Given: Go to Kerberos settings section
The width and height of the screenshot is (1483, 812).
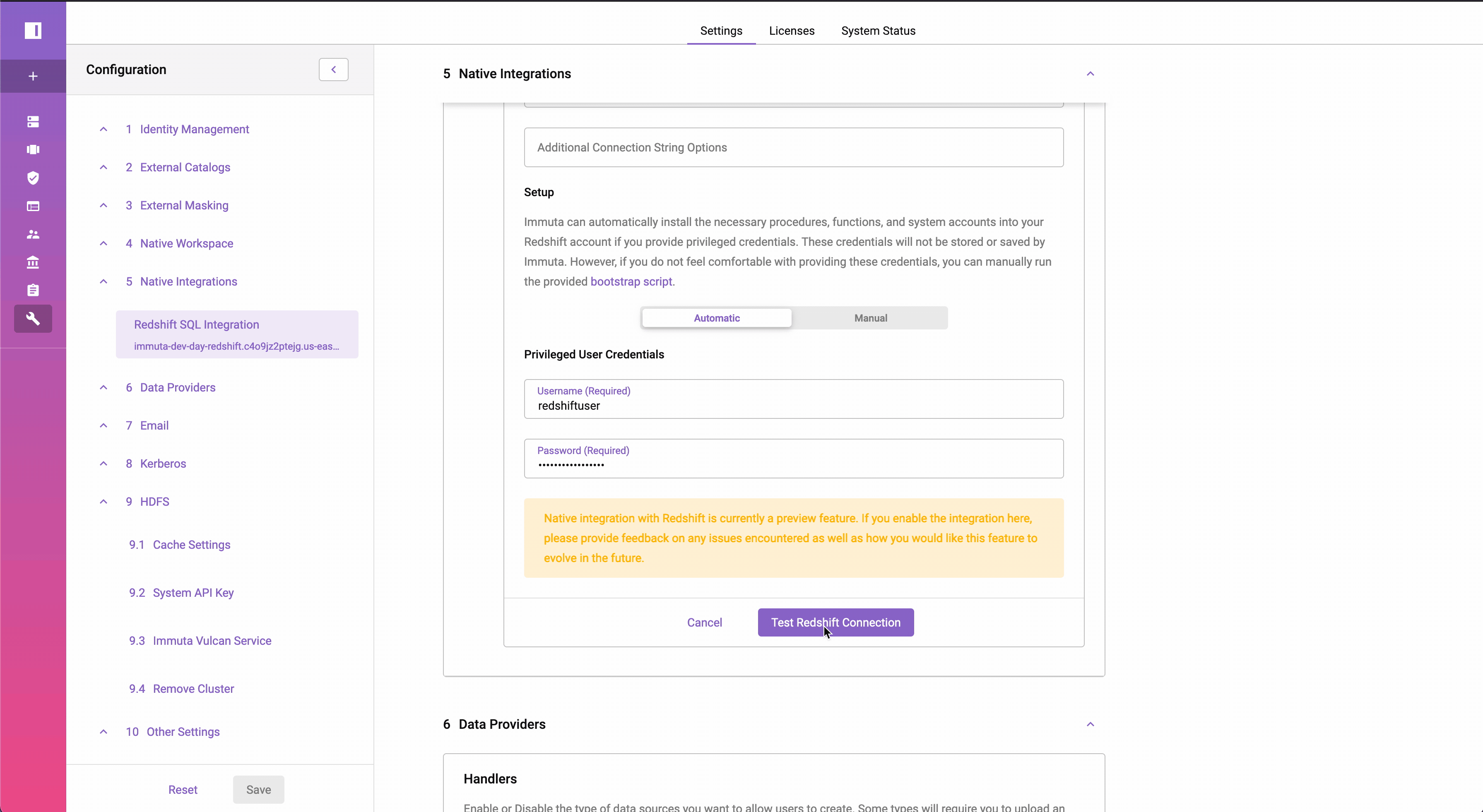Looking at the screenshot, I should 155,463.
